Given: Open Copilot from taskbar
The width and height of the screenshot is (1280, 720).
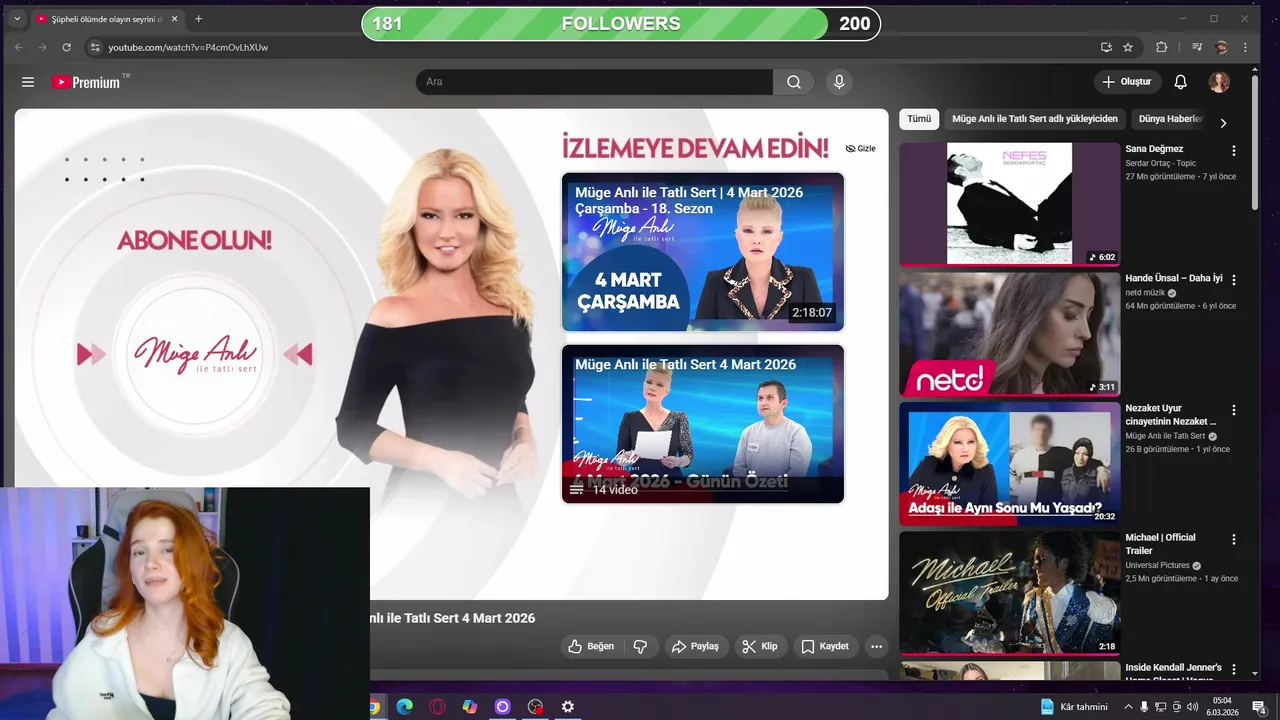Looking at the screenshot, I should coord(470,707).
